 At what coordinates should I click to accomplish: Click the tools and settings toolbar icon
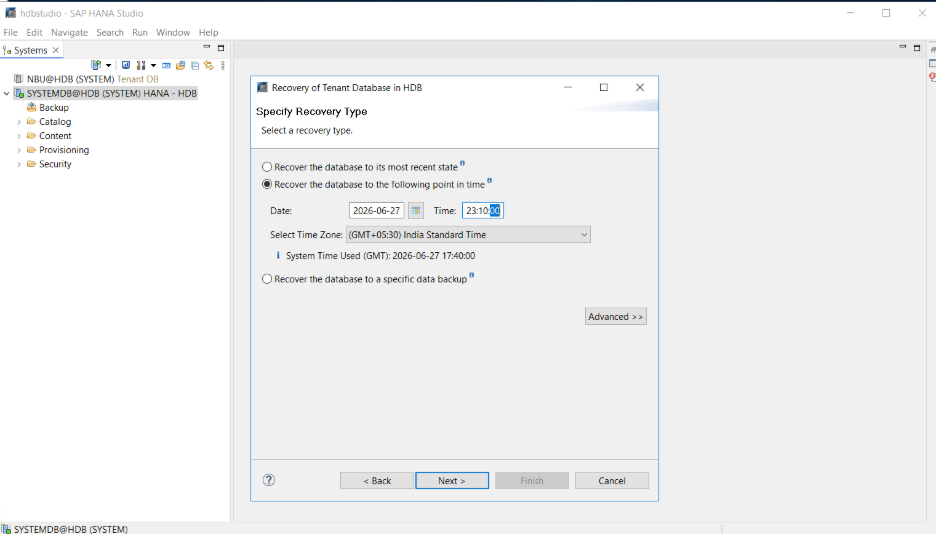[x=141, y=65]
